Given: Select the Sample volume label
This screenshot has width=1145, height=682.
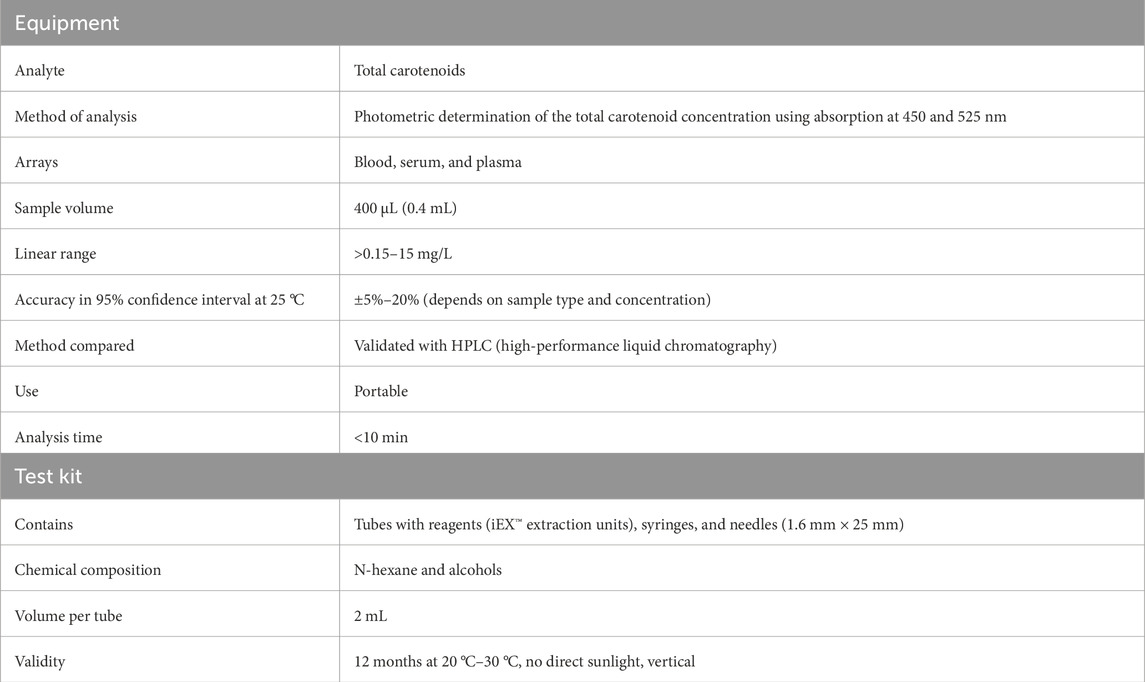Looking at the screenshot, I should click(63, 208).
